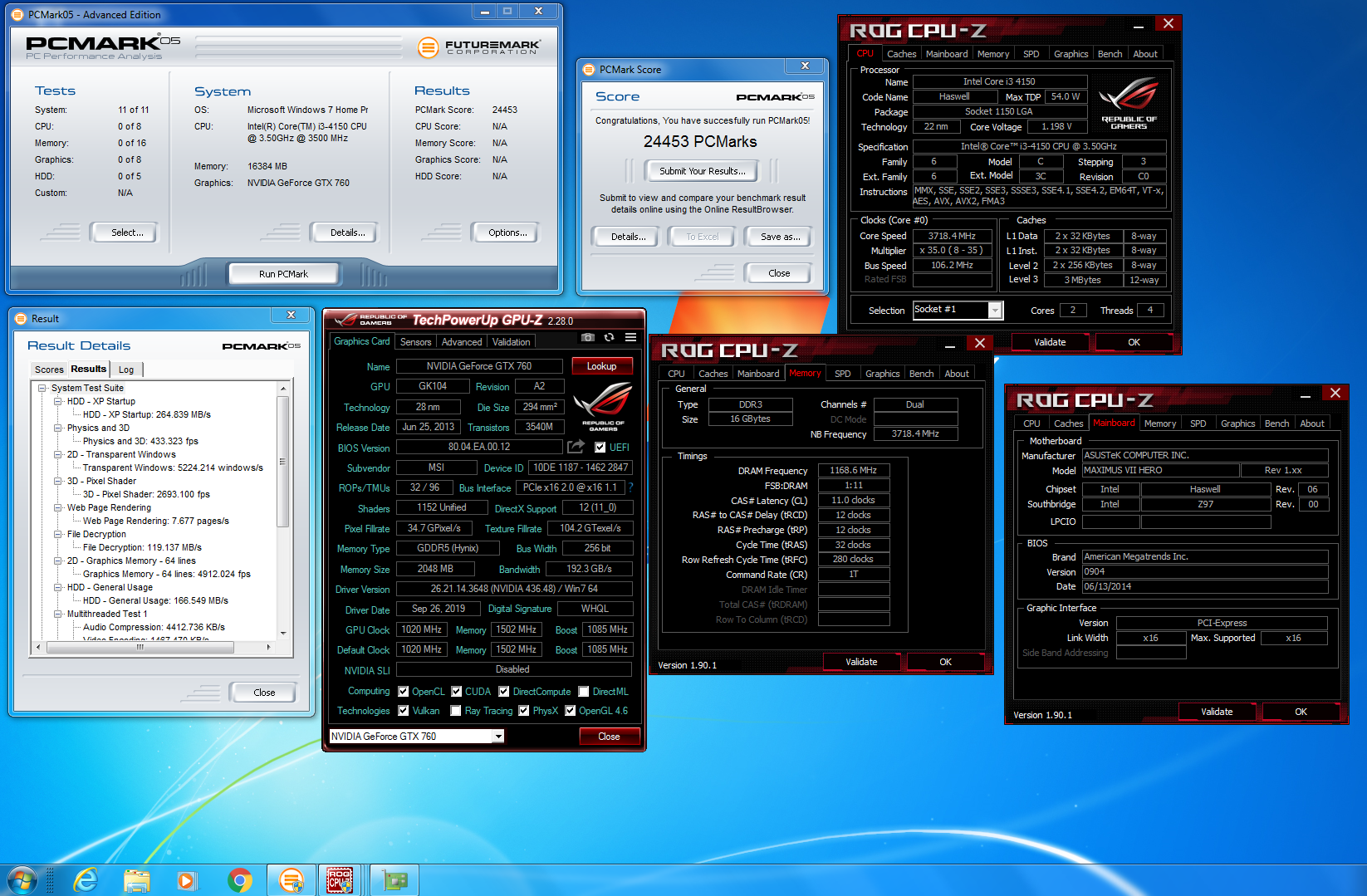Toggle the CUDA checkbox

(x=456, y=691)
